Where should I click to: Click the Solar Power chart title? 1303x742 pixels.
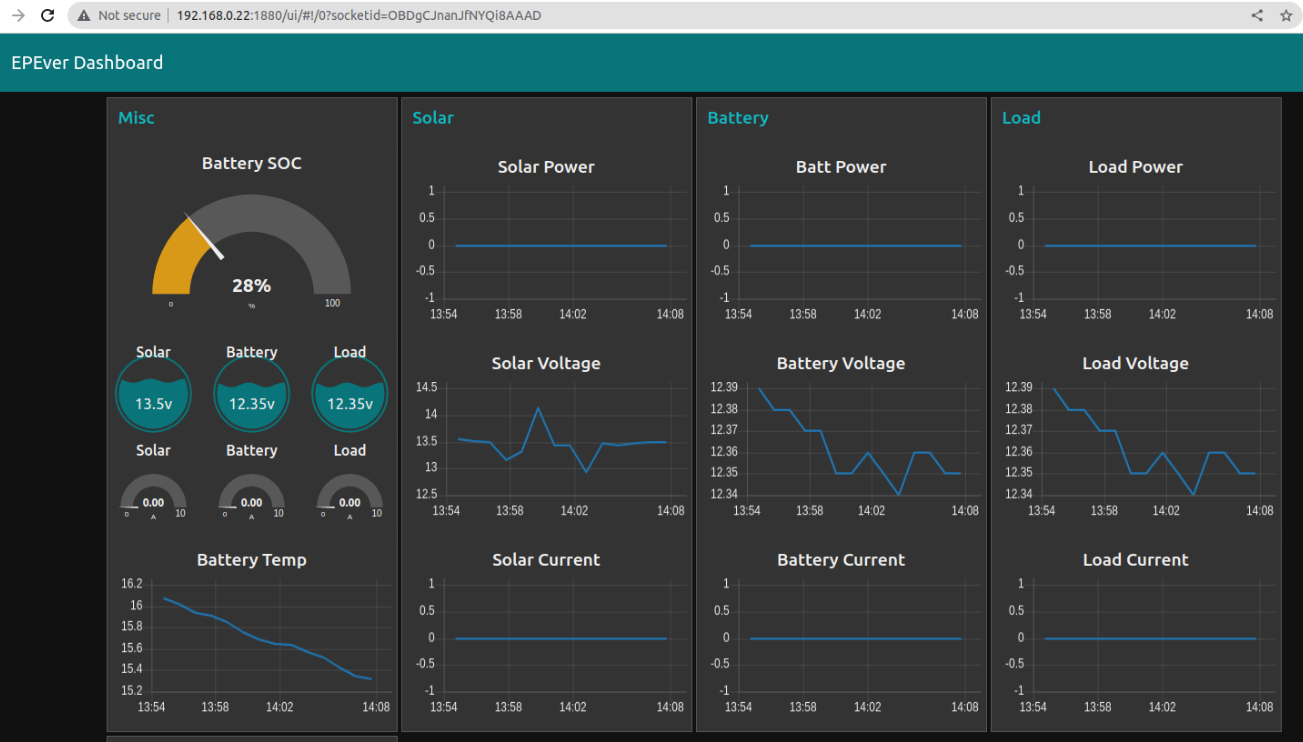546,167
